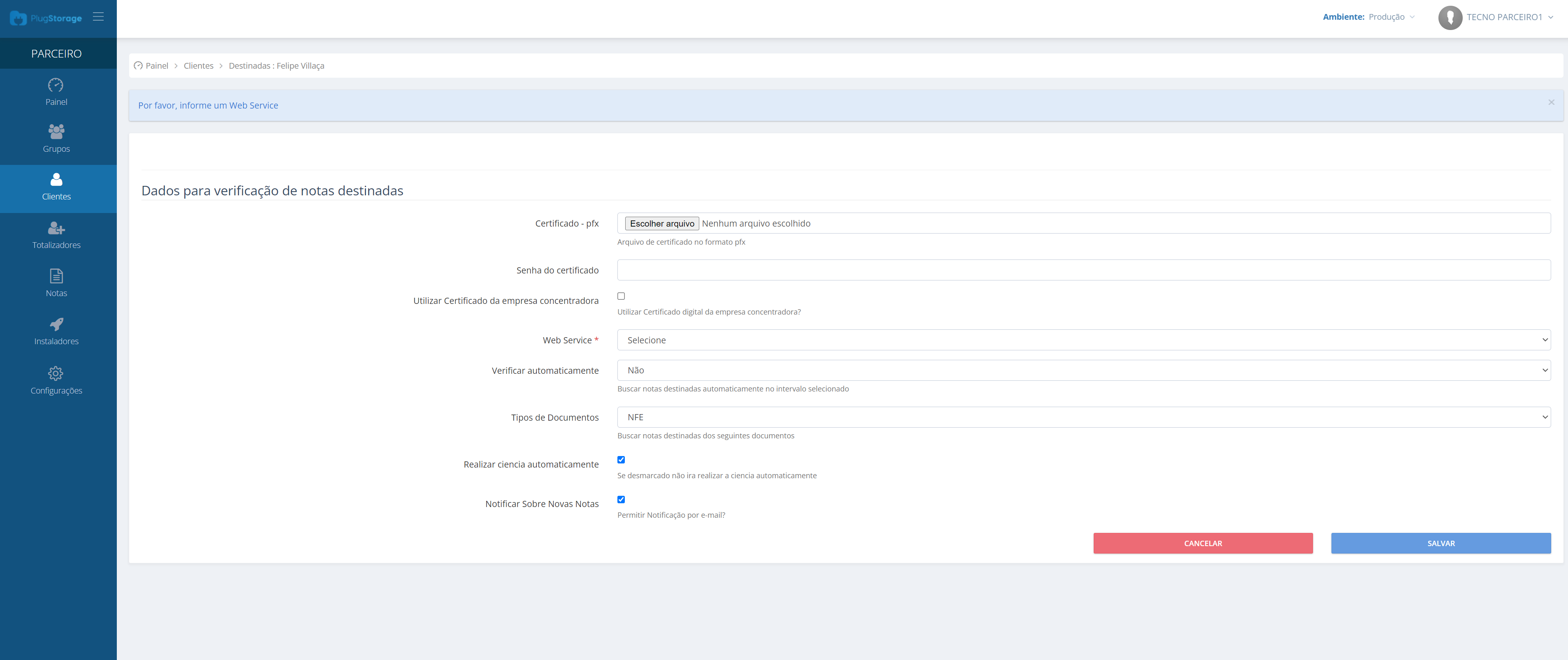Uncheck Realizar ciencia automaticamente checkbox

point(621,460)
